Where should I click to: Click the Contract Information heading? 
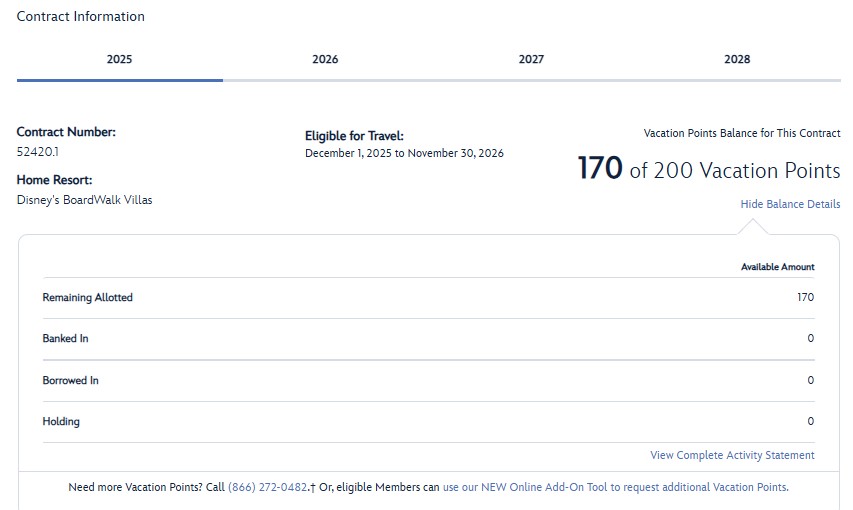point(81,17)
